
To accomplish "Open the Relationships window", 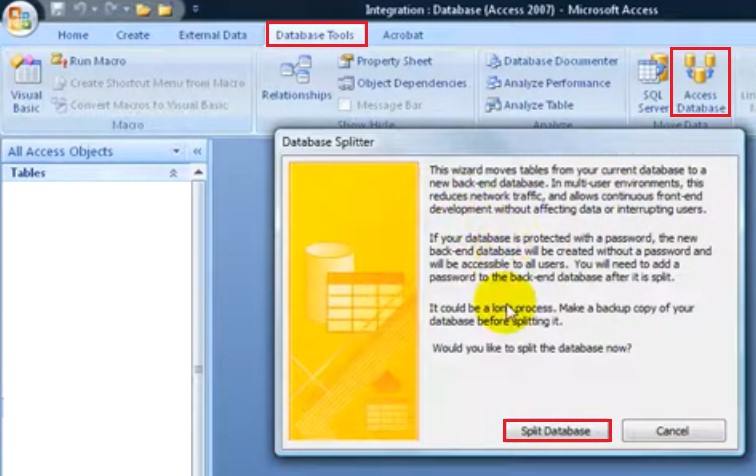I will [x=297, y=78].
